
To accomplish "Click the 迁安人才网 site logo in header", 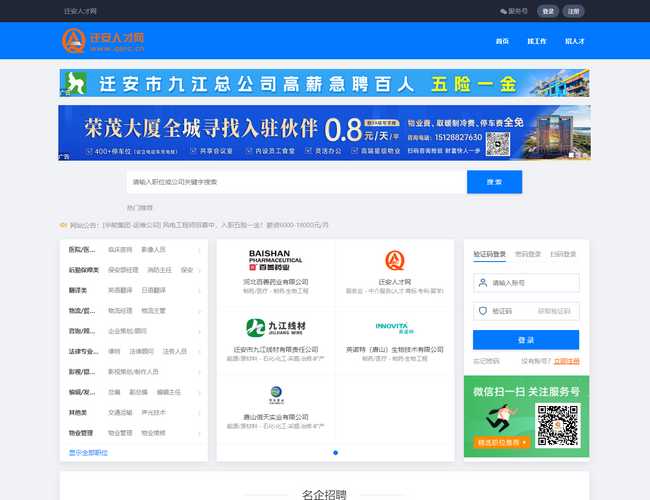I will (x=103, y=41).
